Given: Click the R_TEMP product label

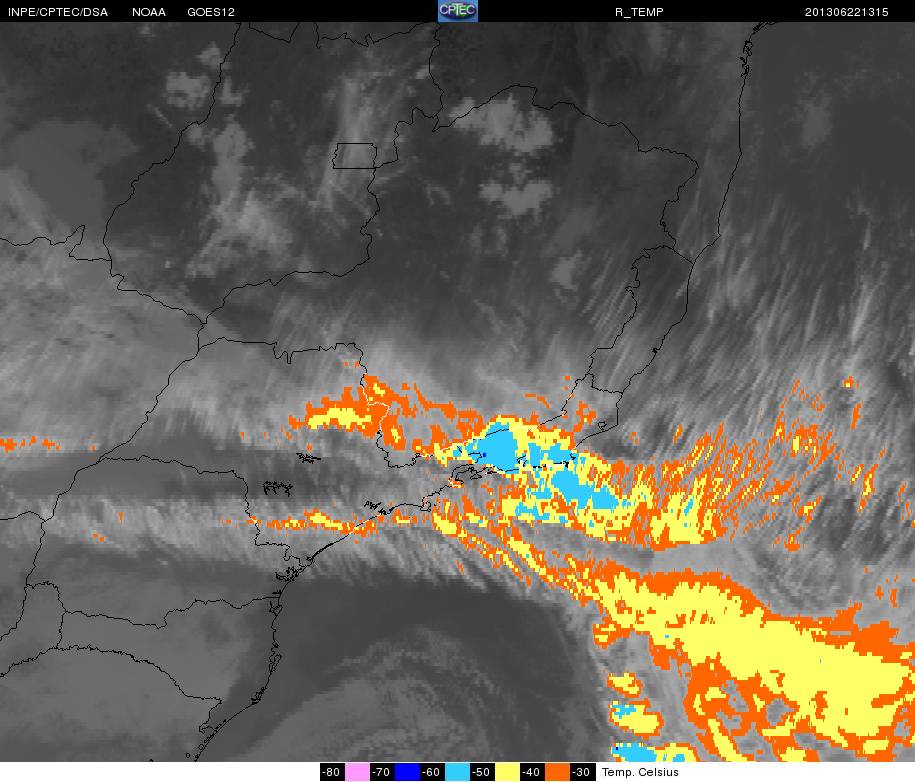Looking at the screenshot, I should point(639,12).
